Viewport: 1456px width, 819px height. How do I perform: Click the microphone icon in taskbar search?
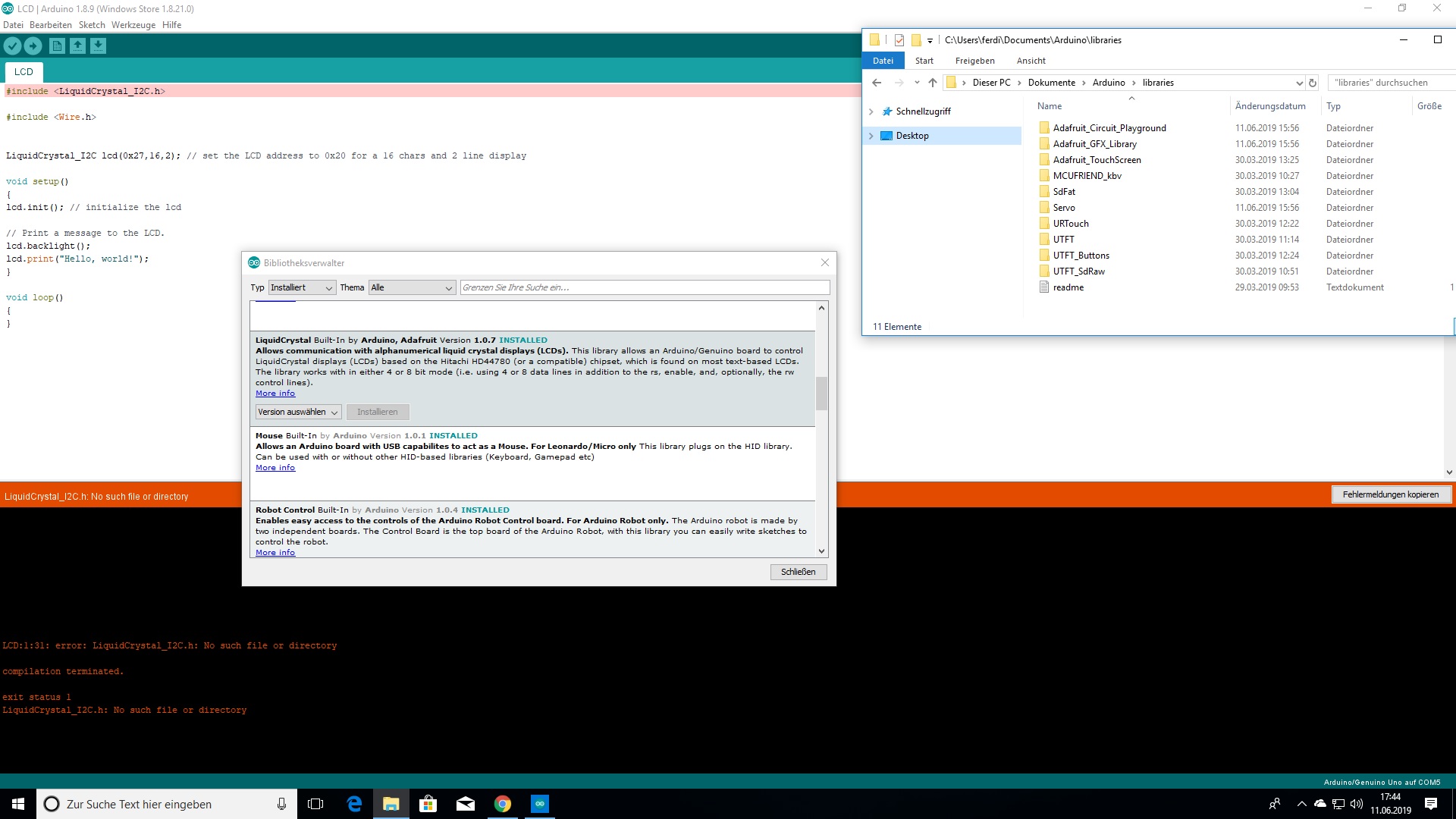coord(281,804)
